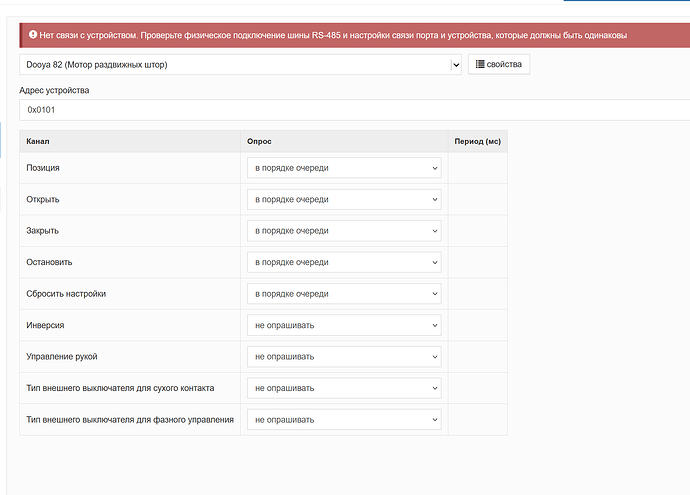The height and width of the screenshot is (495, 690).
Task: Expand the polling dropdown for Позиция
Action: click(x=344, y=168)
